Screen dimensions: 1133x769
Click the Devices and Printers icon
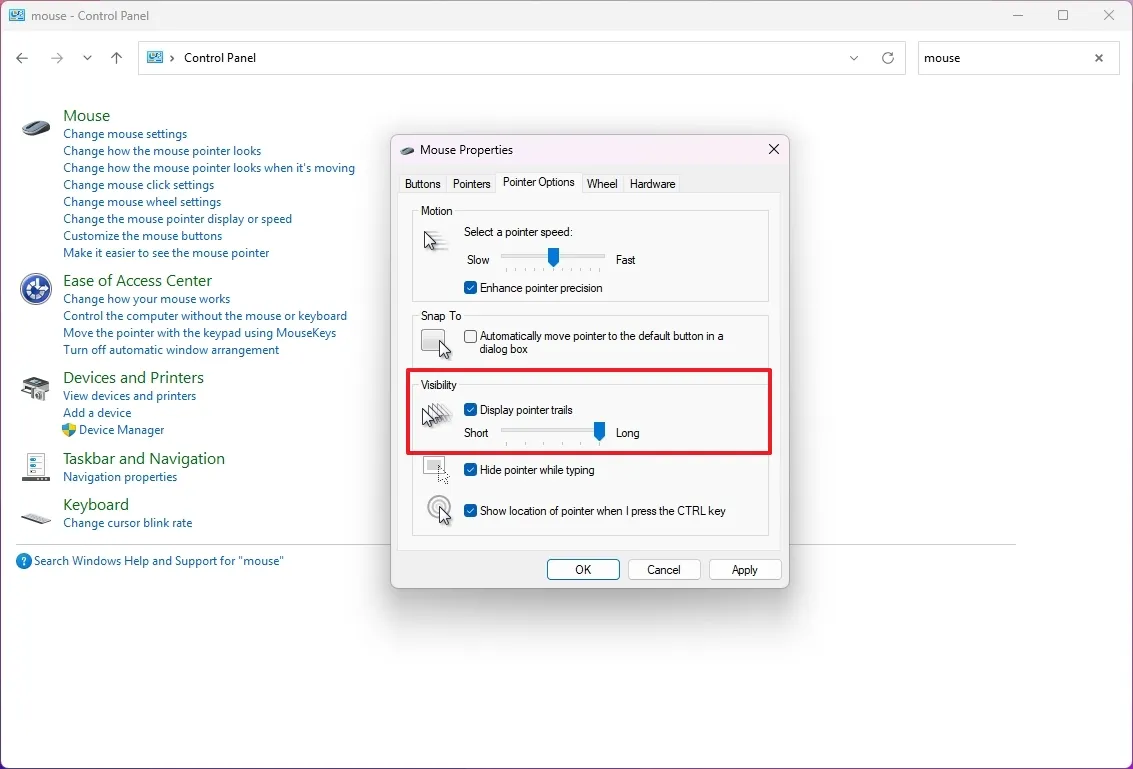[x=35, y=387]
